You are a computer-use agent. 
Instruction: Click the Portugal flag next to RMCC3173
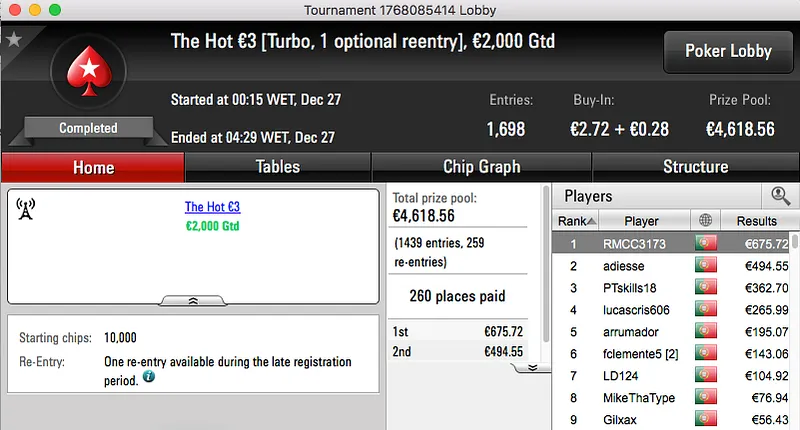[705, 243]
